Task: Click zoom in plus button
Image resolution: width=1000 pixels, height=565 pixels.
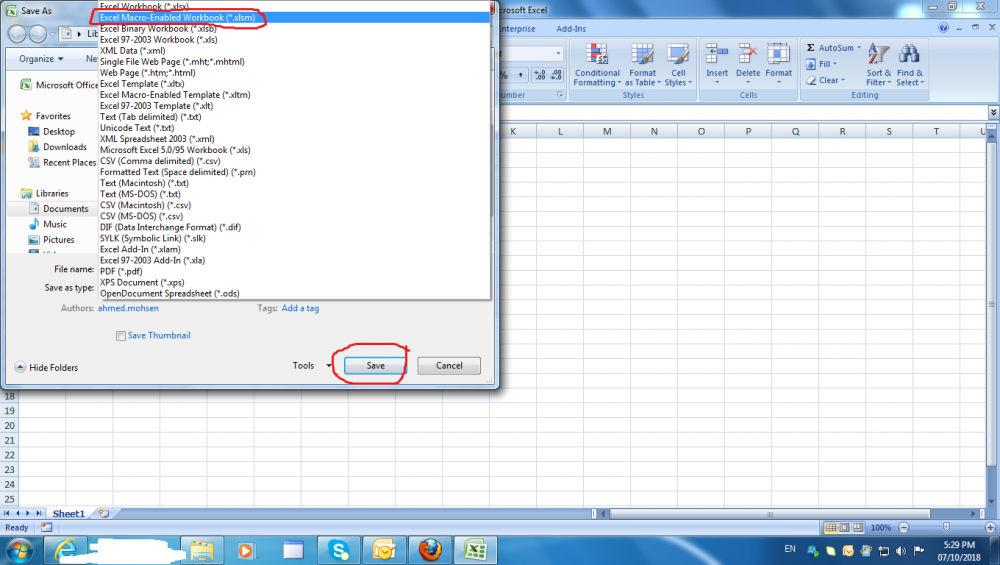Action: tap(990, 527)
